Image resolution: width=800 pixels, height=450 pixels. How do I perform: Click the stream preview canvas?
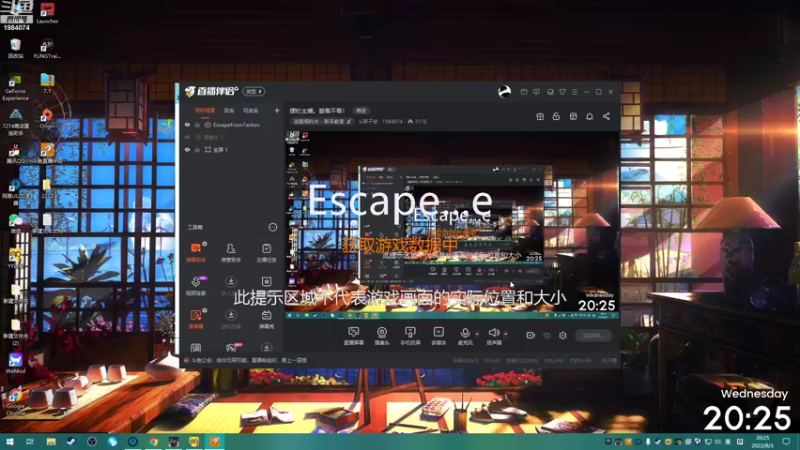[x=452, y=224]
